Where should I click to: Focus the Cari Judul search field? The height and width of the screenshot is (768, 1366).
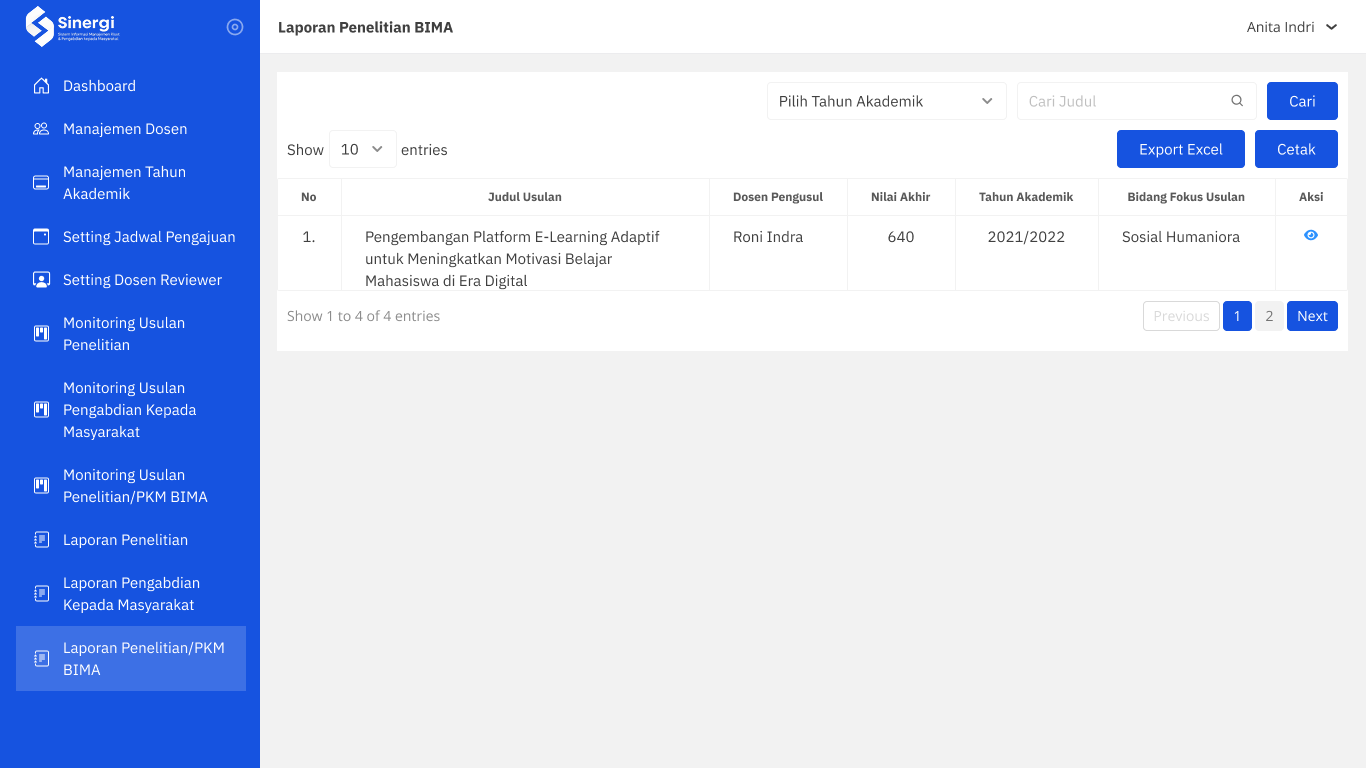pyautogui.click(x=1137, y=101)
